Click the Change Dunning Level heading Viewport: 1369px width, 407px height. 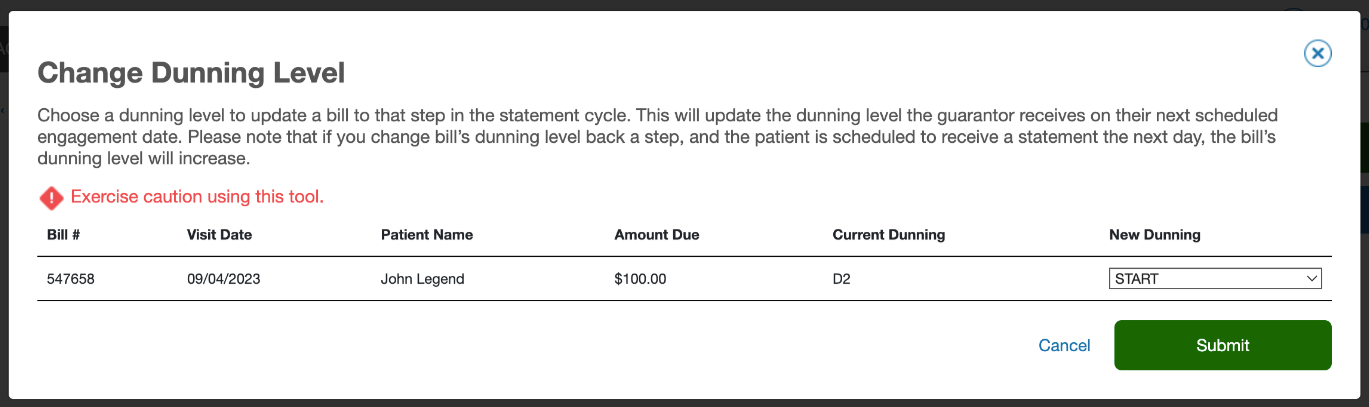point(191,73)
